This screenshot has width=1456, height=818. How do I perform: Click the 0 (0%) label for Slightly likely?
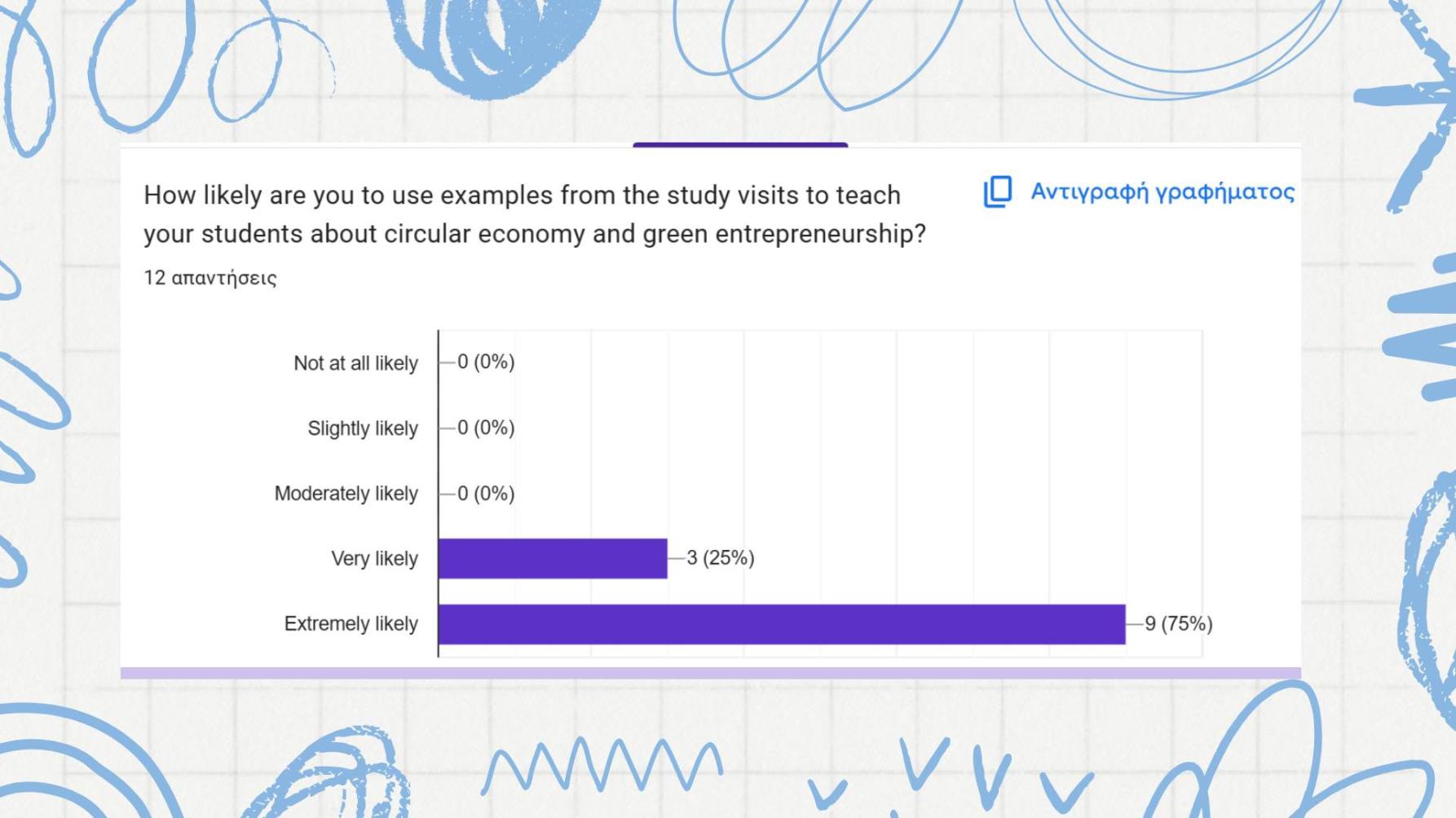point(486,428)
